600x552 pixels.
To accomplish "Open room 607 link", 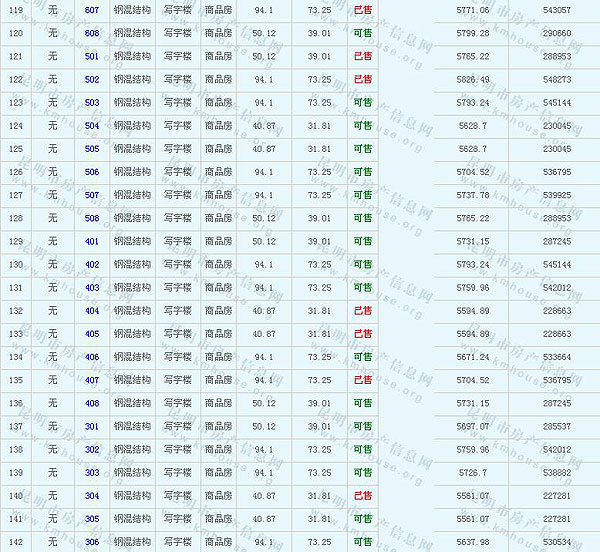I will [92, 10].
